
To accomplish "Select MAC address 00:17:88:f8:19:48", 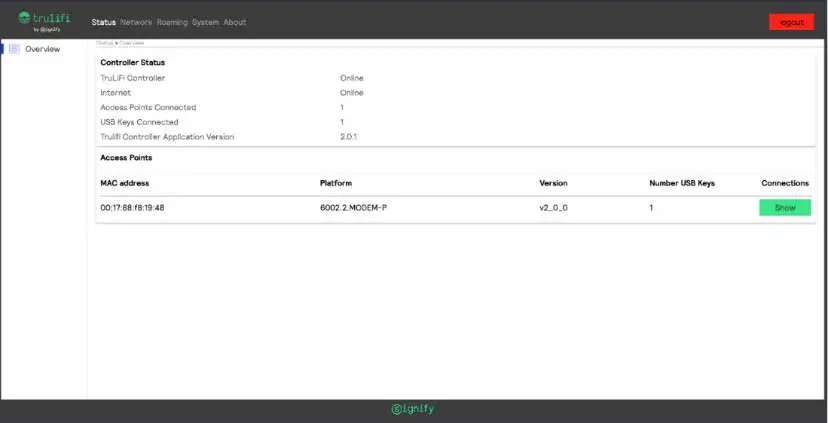I will point(132,208).
